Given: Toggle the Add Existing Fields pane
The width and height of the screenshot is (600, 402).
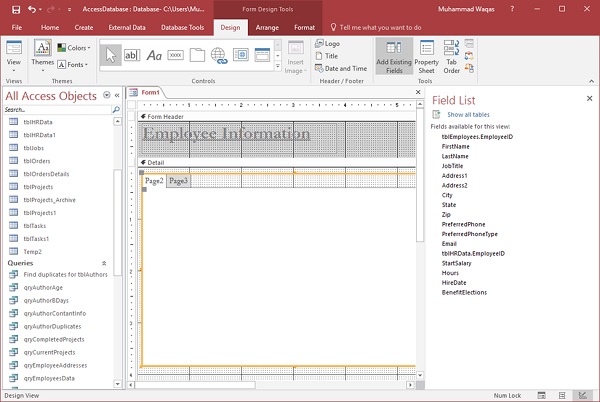Looking at the screenshot, I should pyautogui.click(x=393, y=56).
